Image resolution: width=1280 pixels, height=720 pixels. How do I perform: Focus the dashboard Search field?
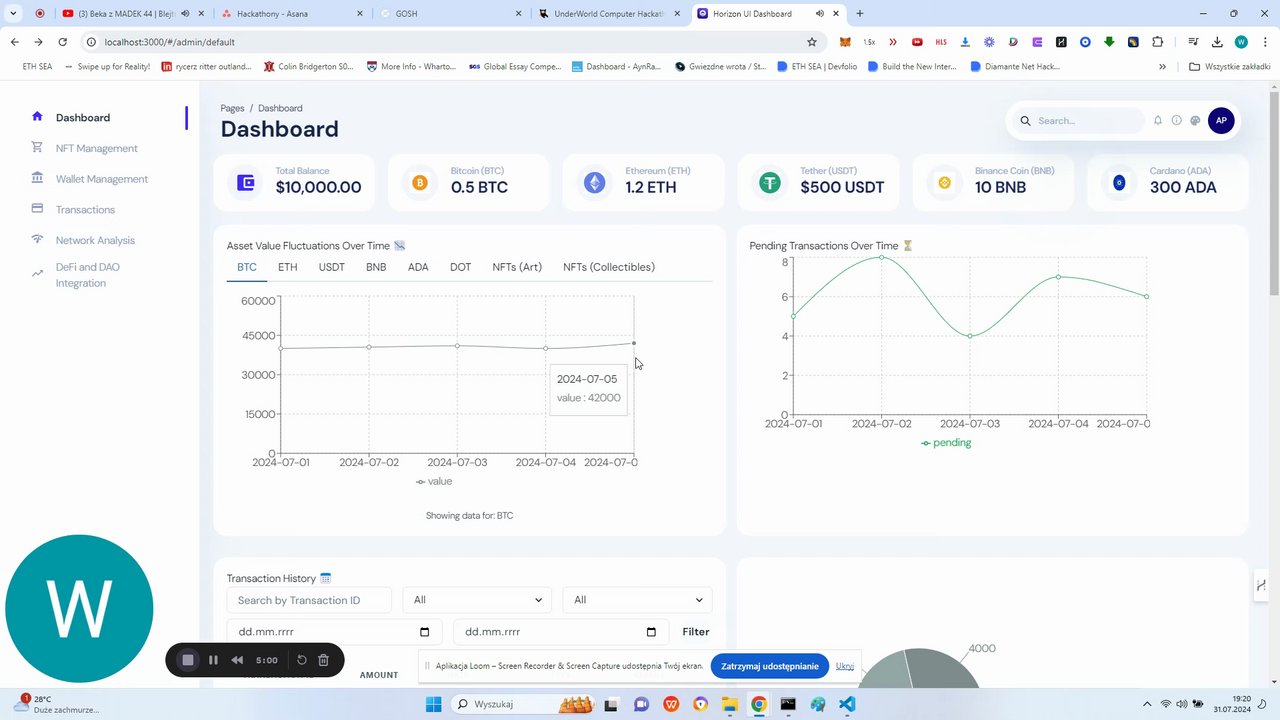[1080, 121]
